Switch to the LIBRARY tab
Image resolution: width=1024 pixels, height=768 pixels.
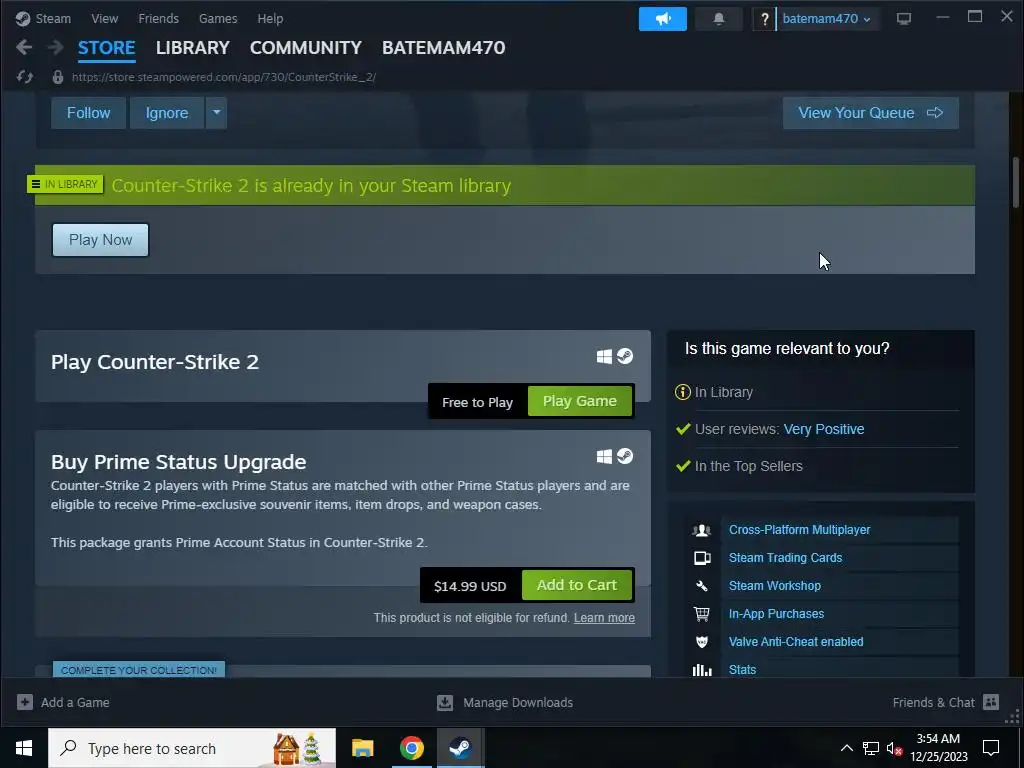pos(193,48)
